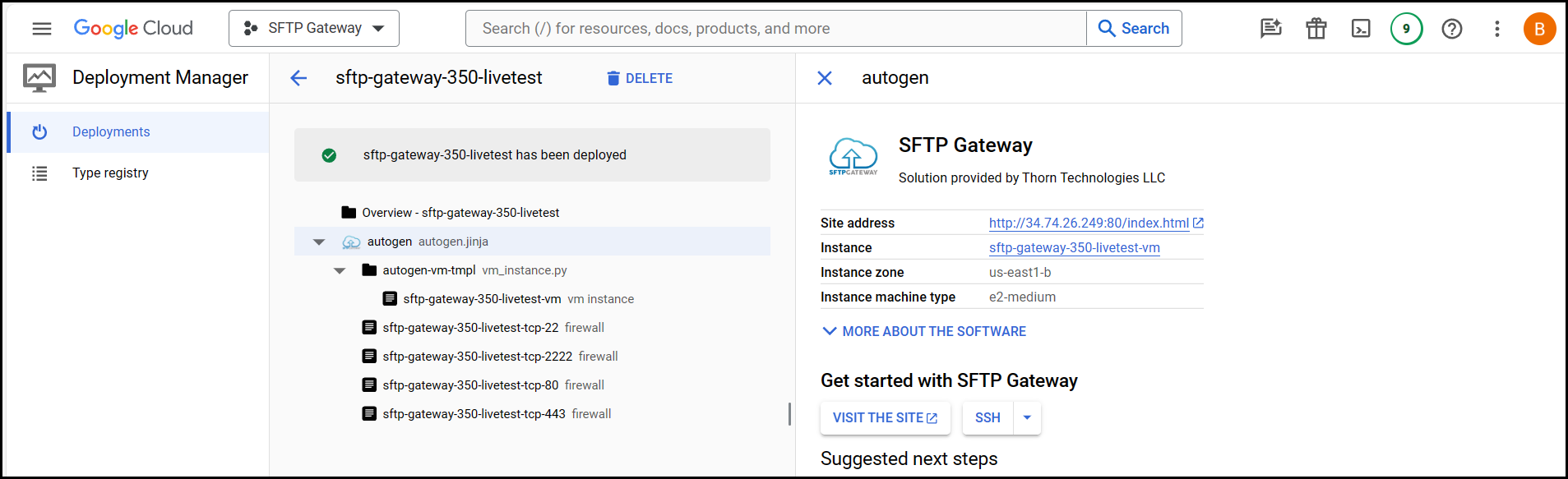
Task: Open the free trial gift icon
Action: [x=1316, y=29]
